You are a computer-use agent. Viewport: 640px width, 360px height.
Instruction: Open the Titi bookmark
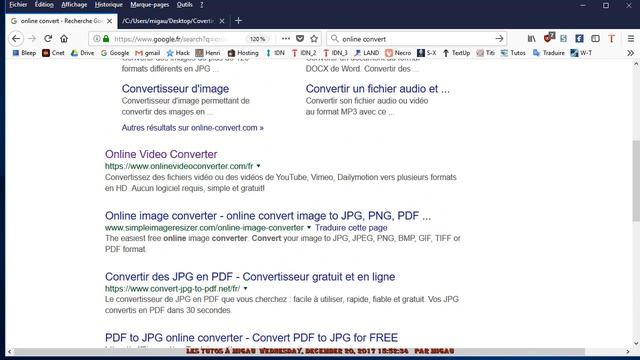point(486,53)
